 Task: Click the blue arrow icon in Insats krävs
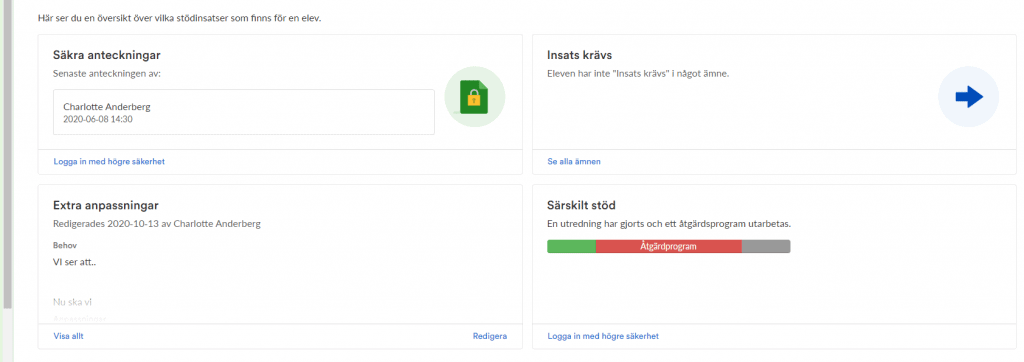tap(968, 97)
